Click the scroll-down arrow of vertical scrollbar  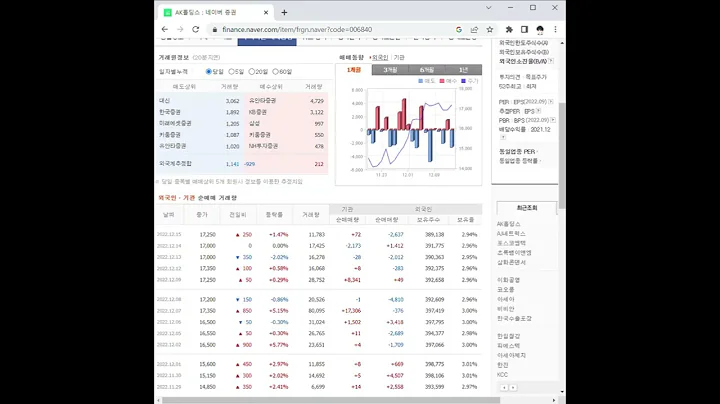[562, 392]
